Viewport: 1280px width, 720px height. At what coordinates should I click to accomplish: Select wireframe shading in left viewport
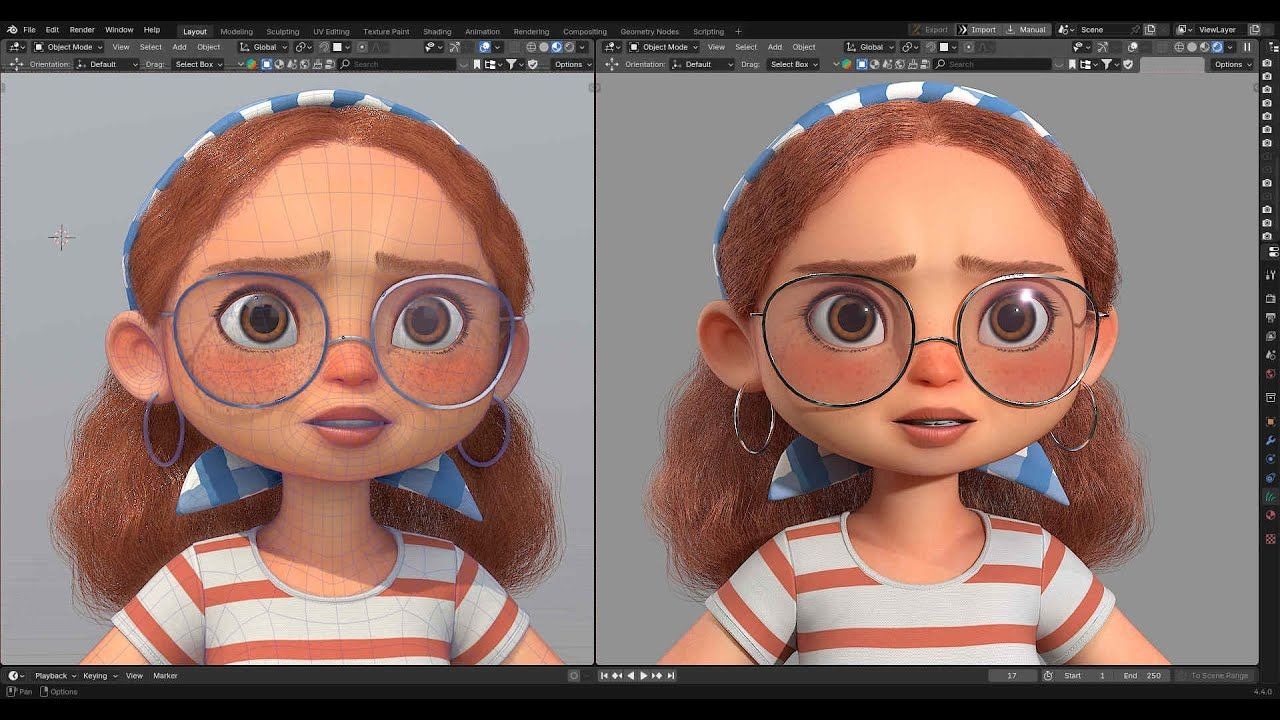tap(531, 47)
